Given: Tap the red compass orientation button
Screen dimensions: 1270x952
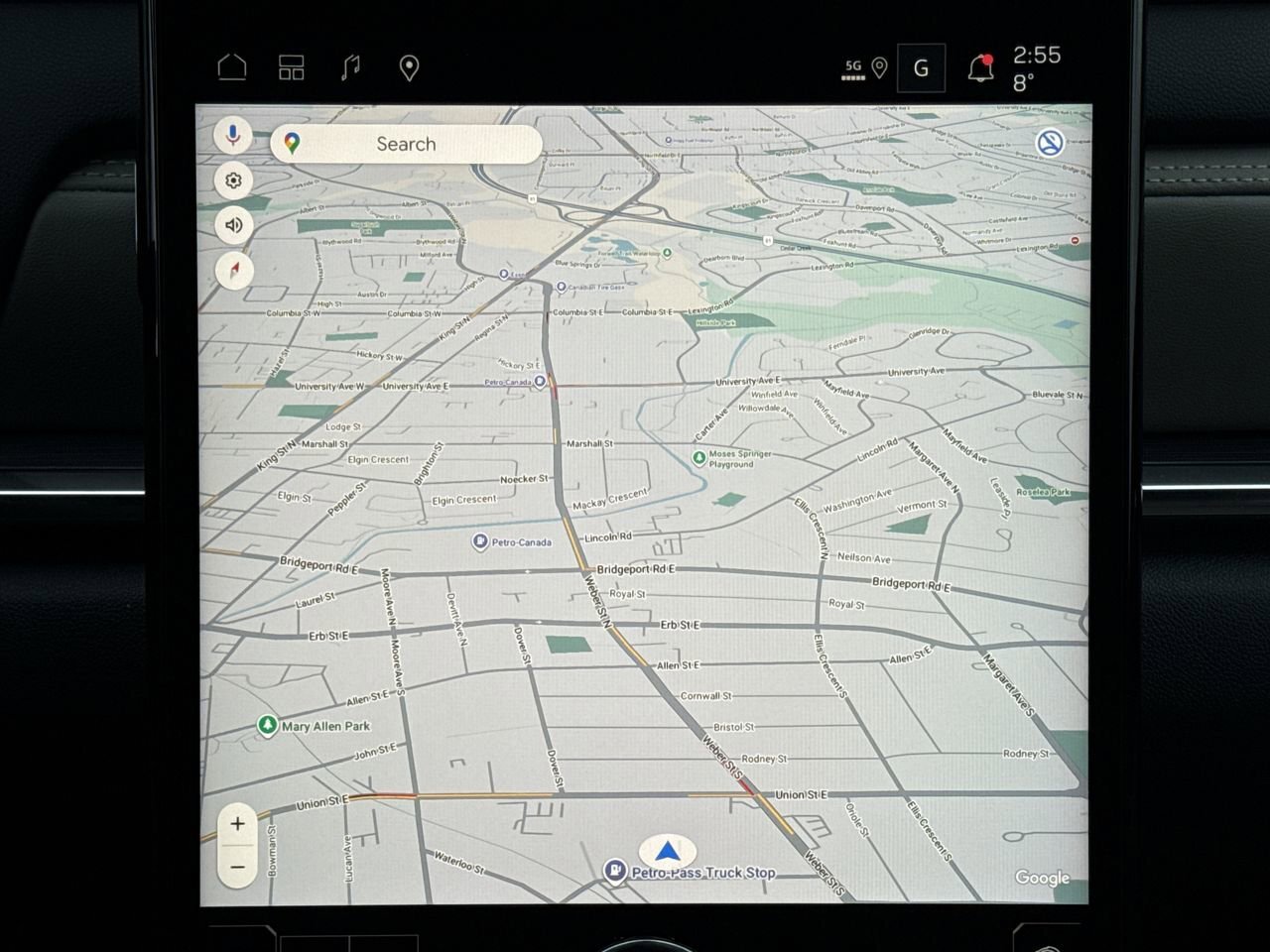Looking at the screenshot, I should pyautogui.click(x=234, y=271).
